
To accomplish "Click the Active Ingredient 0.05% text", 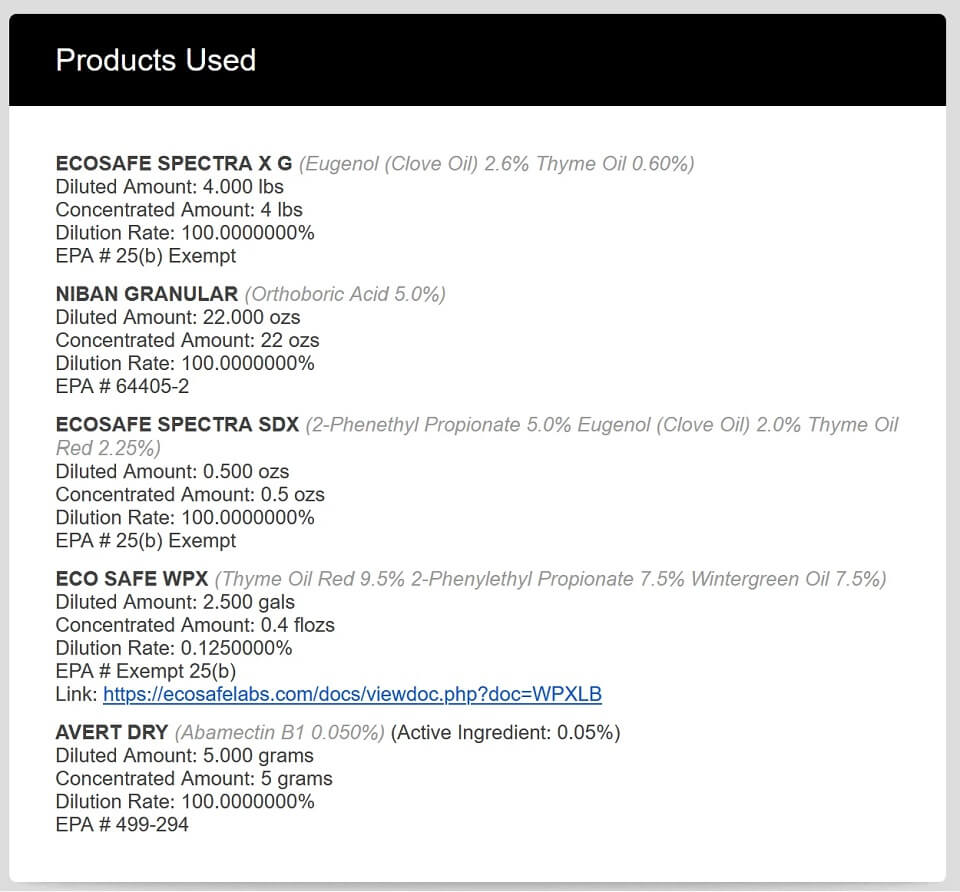I will click(506, 732).
